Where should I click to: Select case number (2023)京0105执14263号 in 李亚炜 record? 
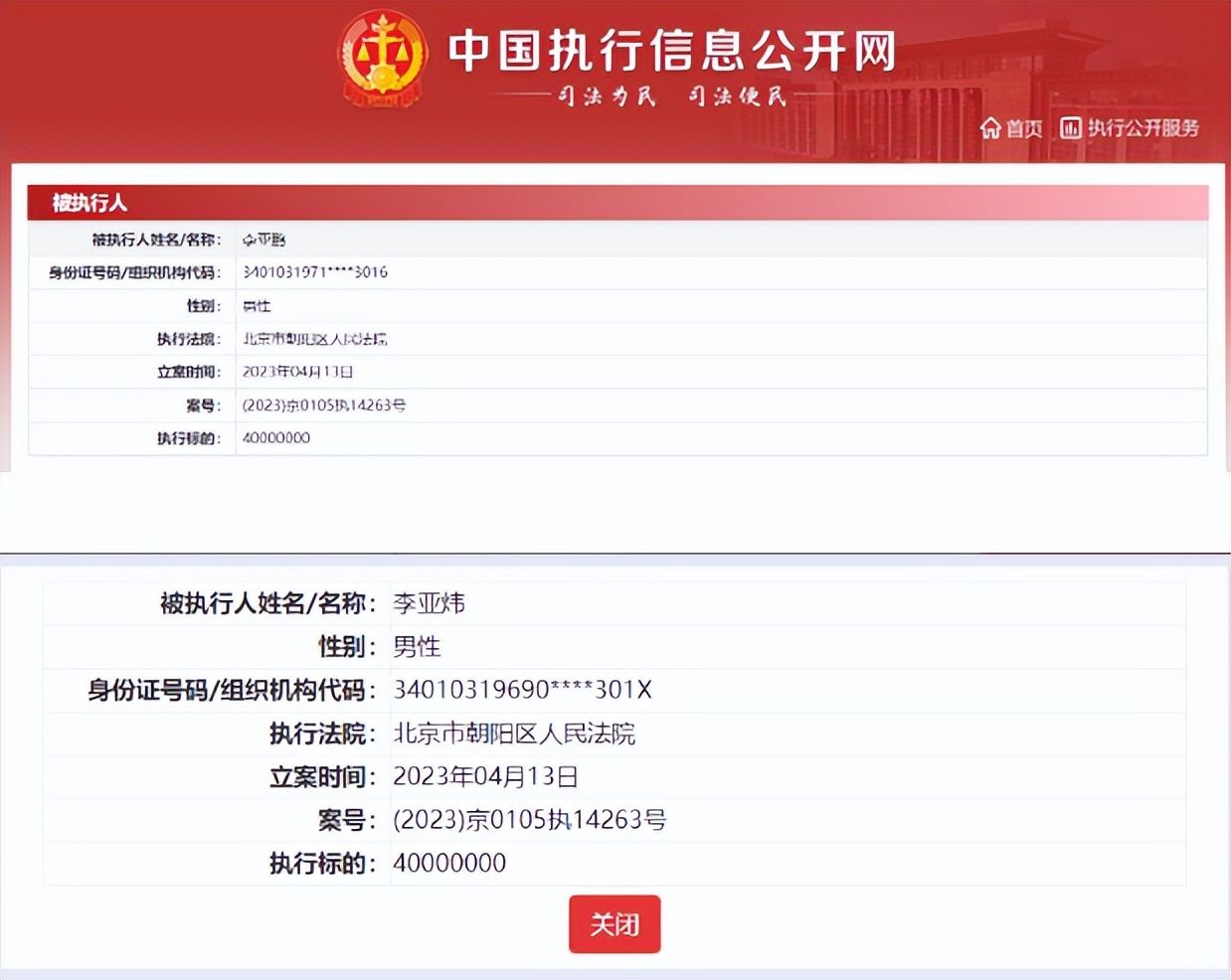530,820
